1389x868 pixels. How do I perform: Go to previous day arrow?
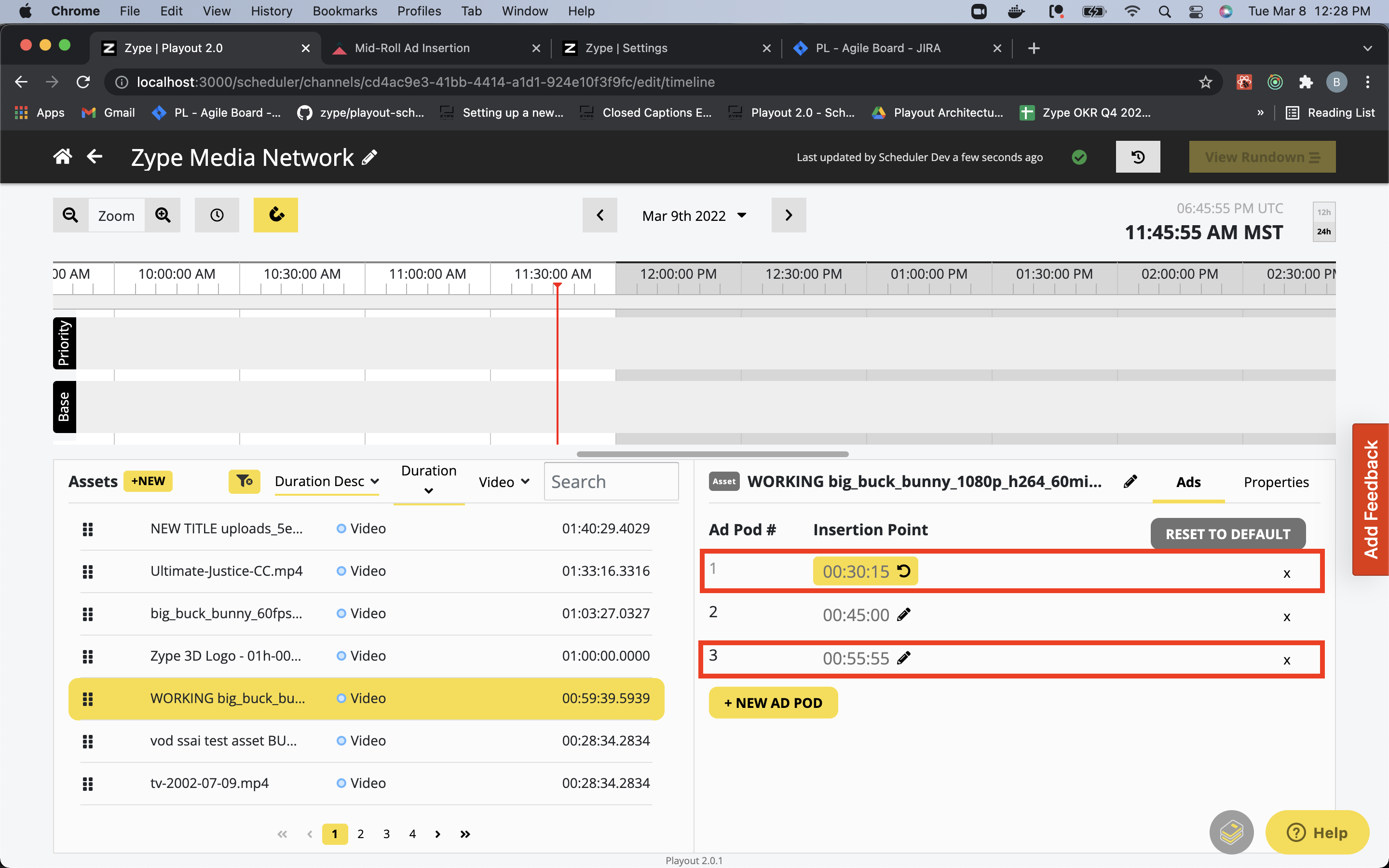pyautogui.click(x=600, y=215)
